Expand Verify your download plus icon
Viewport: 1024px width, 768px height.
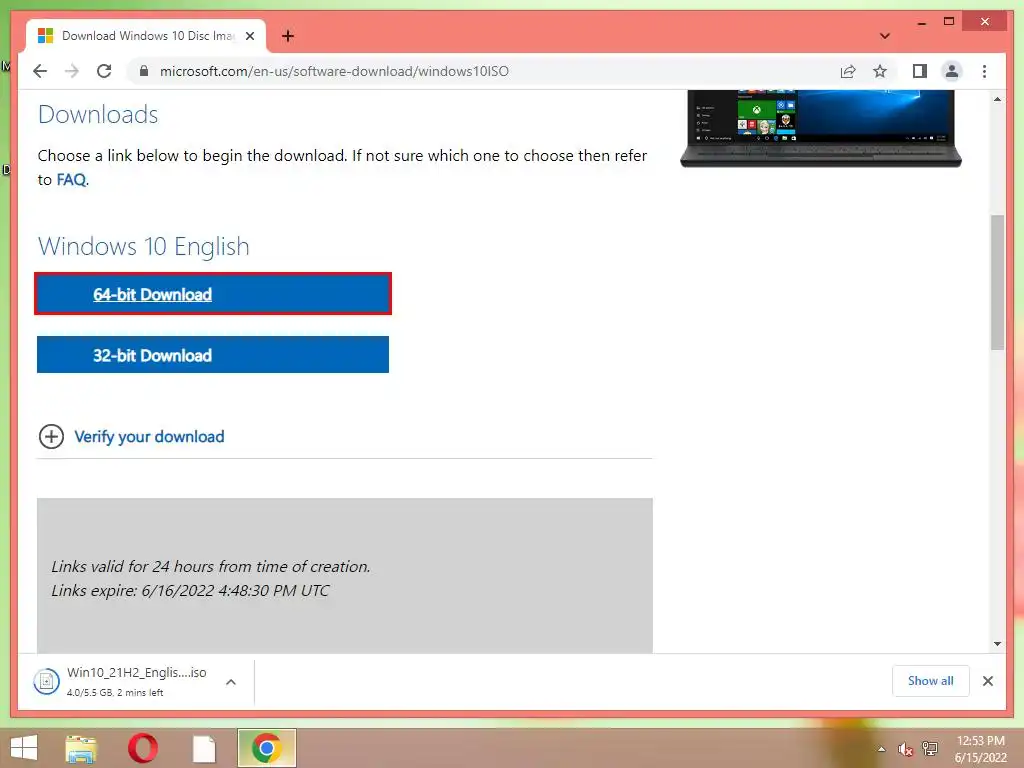click(51, 436)
